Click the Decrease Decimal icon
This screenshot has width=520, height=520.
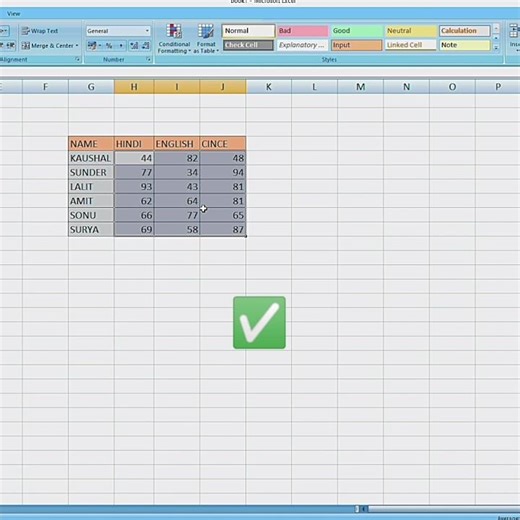[x=145, y=45]
